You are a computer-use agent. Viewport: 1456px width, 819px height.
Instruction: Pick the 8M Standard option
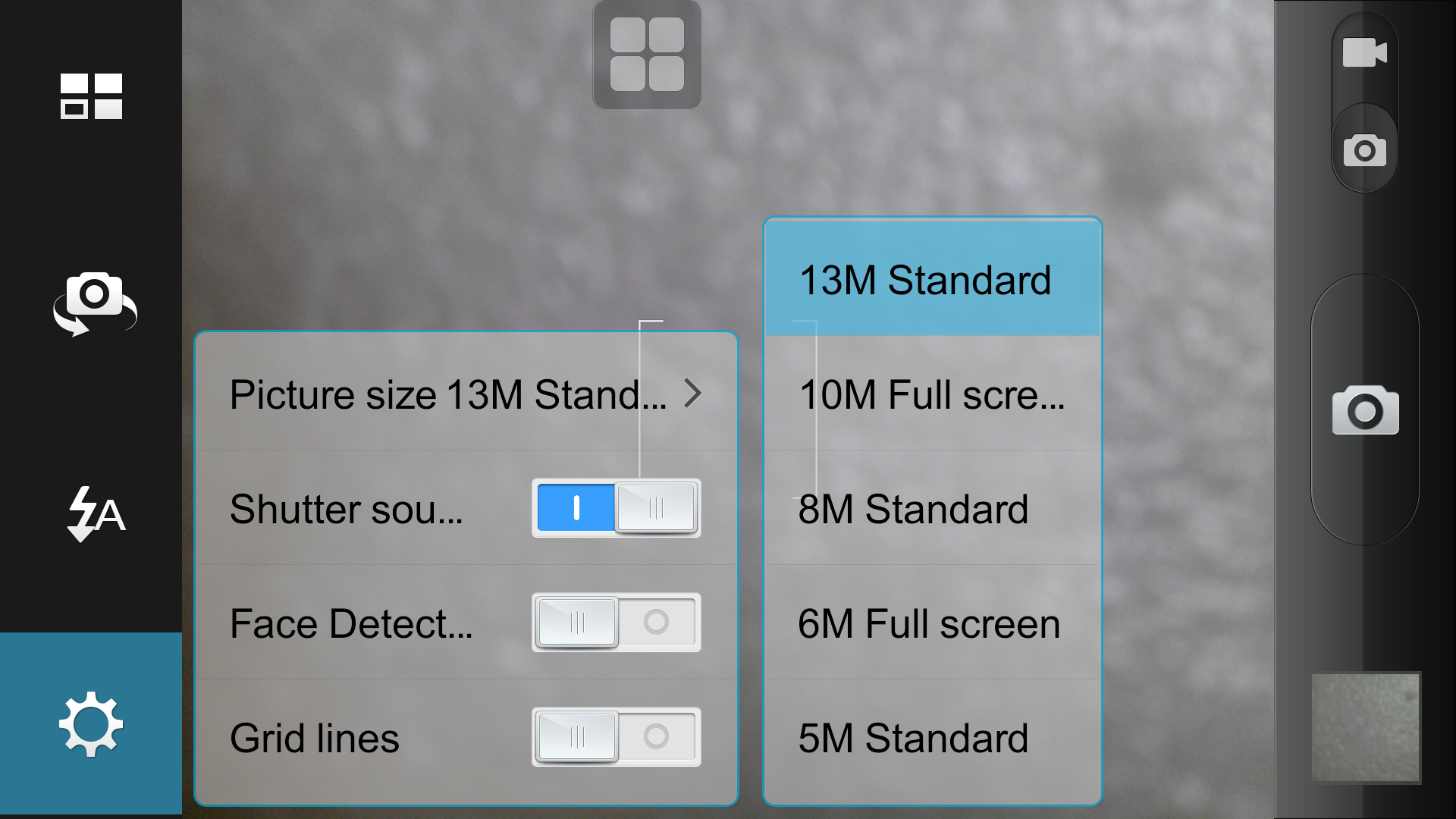pyautogui.click(x=932, y=509)
